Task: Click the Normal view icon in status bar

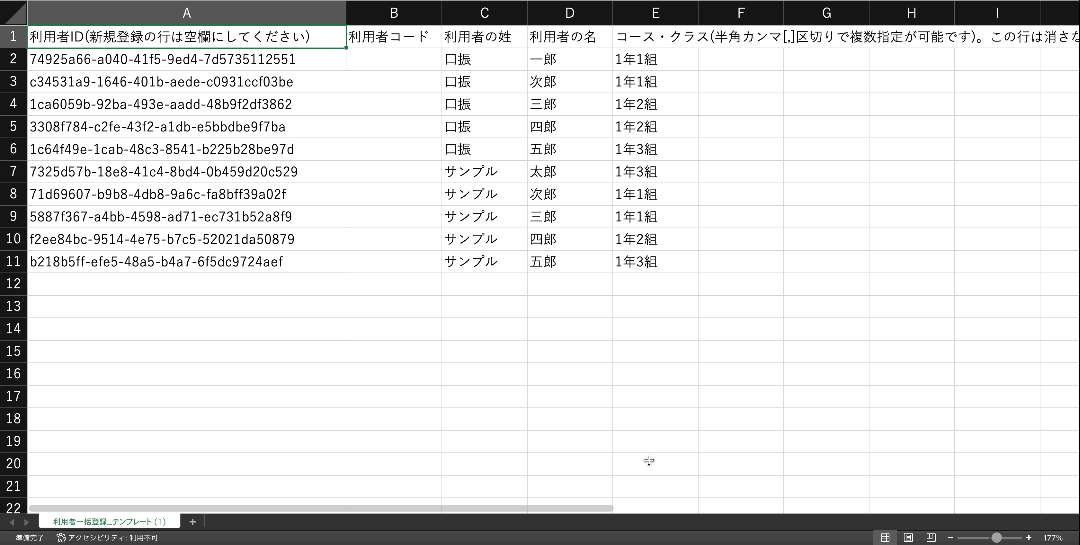Action: click(885, 537)
